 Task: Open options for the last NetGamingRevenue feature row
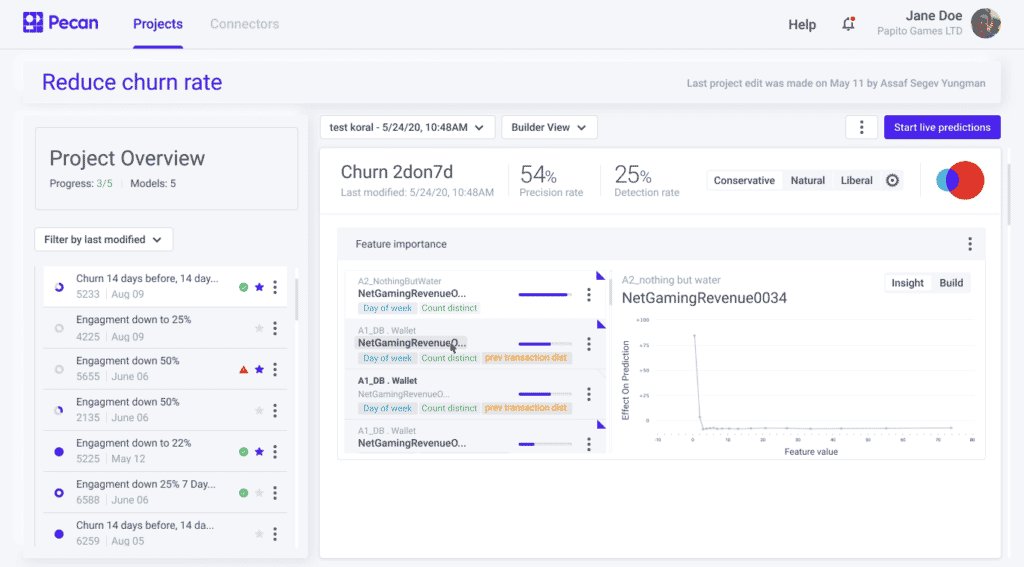(x=588, y=444)
